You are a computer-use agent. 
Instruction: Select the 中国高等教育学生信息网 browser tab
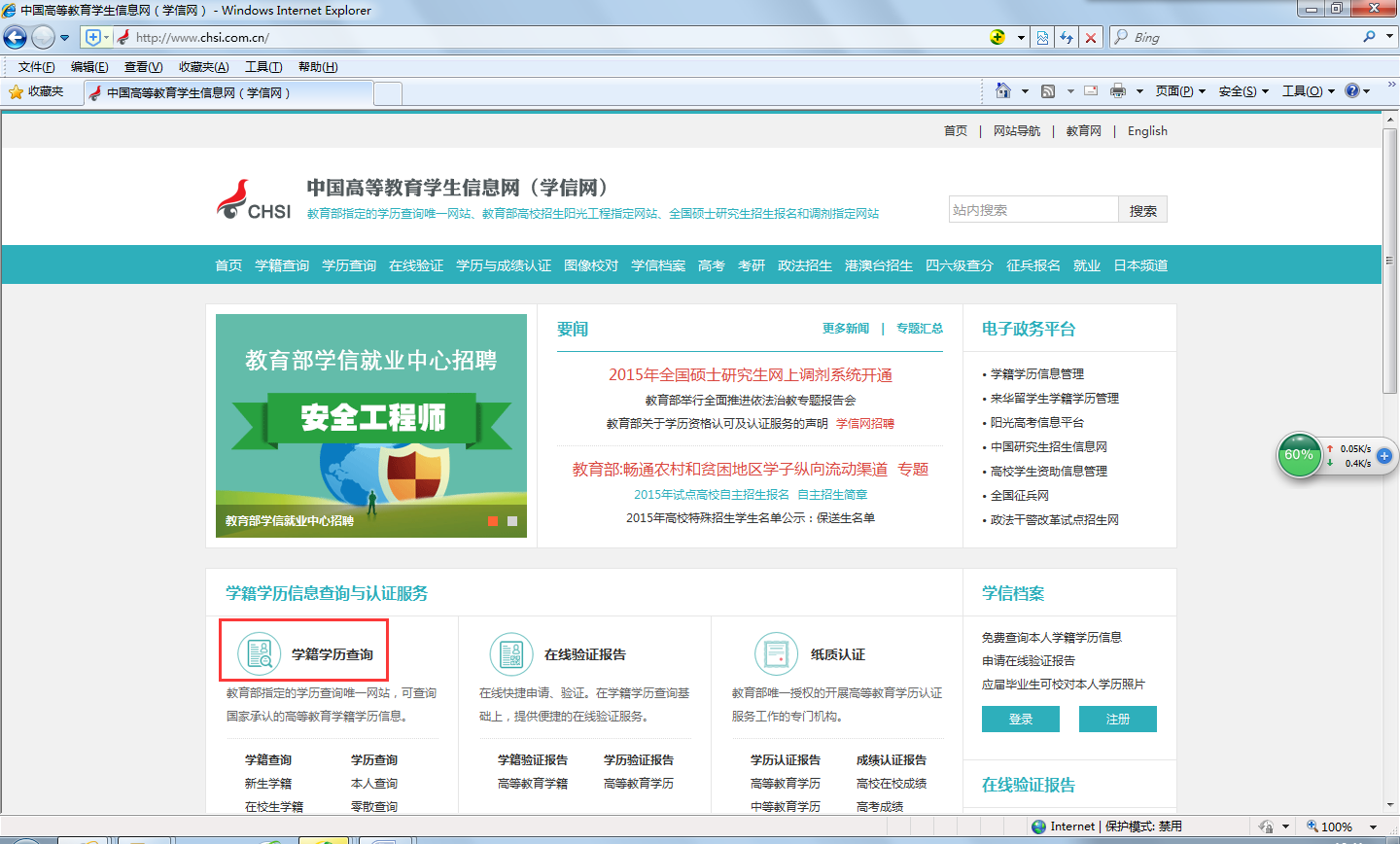tap(228, 92)
